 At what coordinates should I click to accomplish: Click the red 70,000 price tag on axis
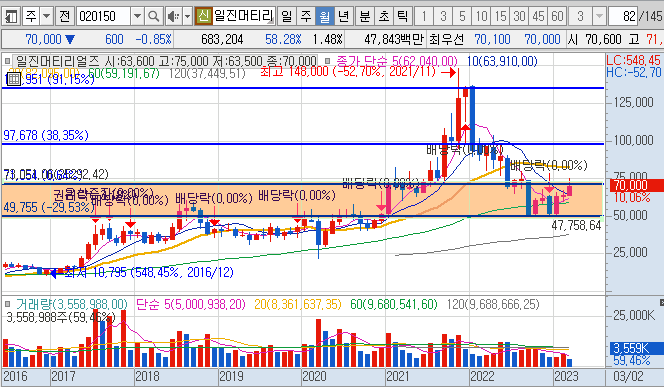coord(636,185)
